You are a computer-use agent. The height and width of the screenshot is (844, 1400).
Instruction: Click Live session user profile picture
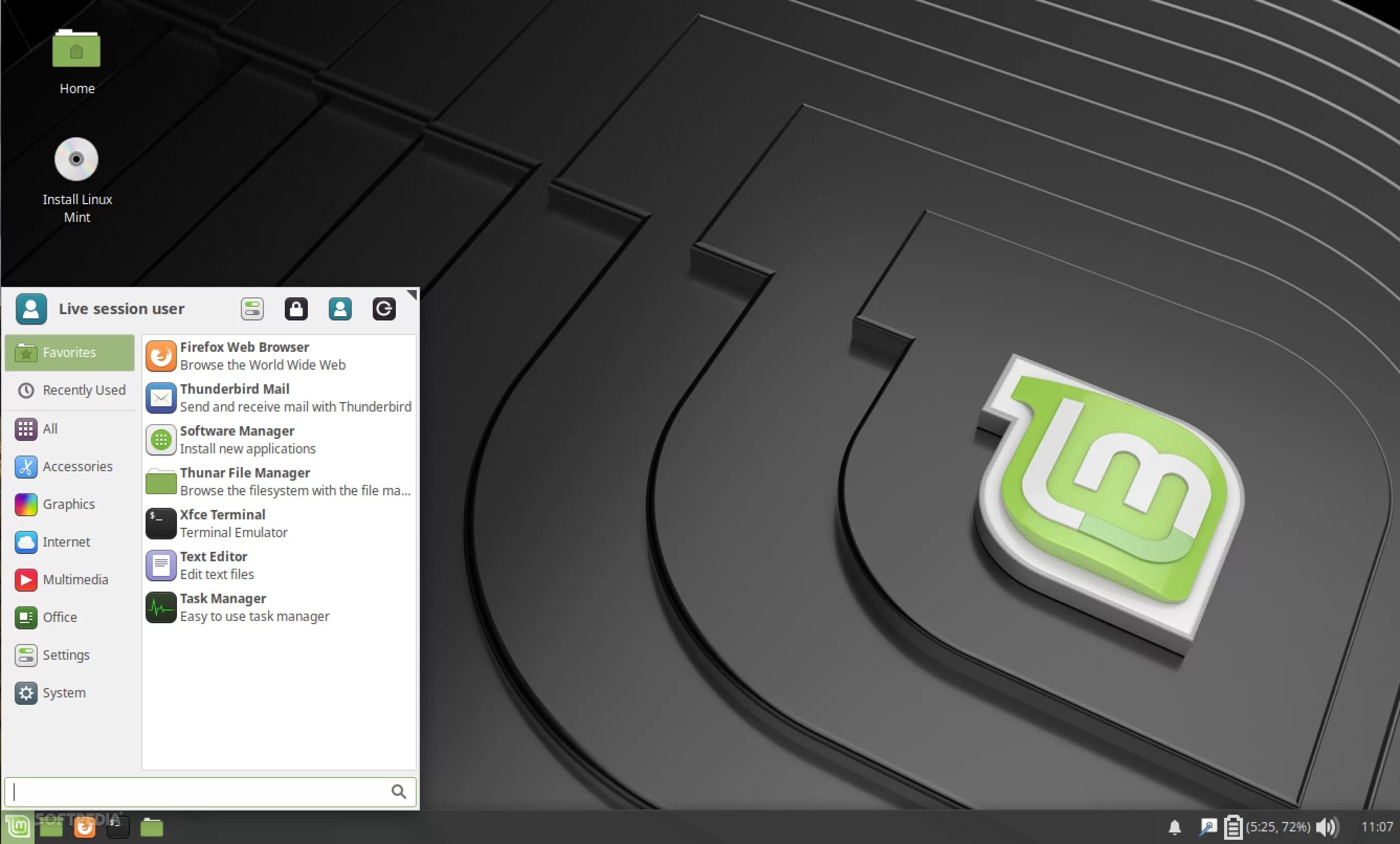(31, 309)
